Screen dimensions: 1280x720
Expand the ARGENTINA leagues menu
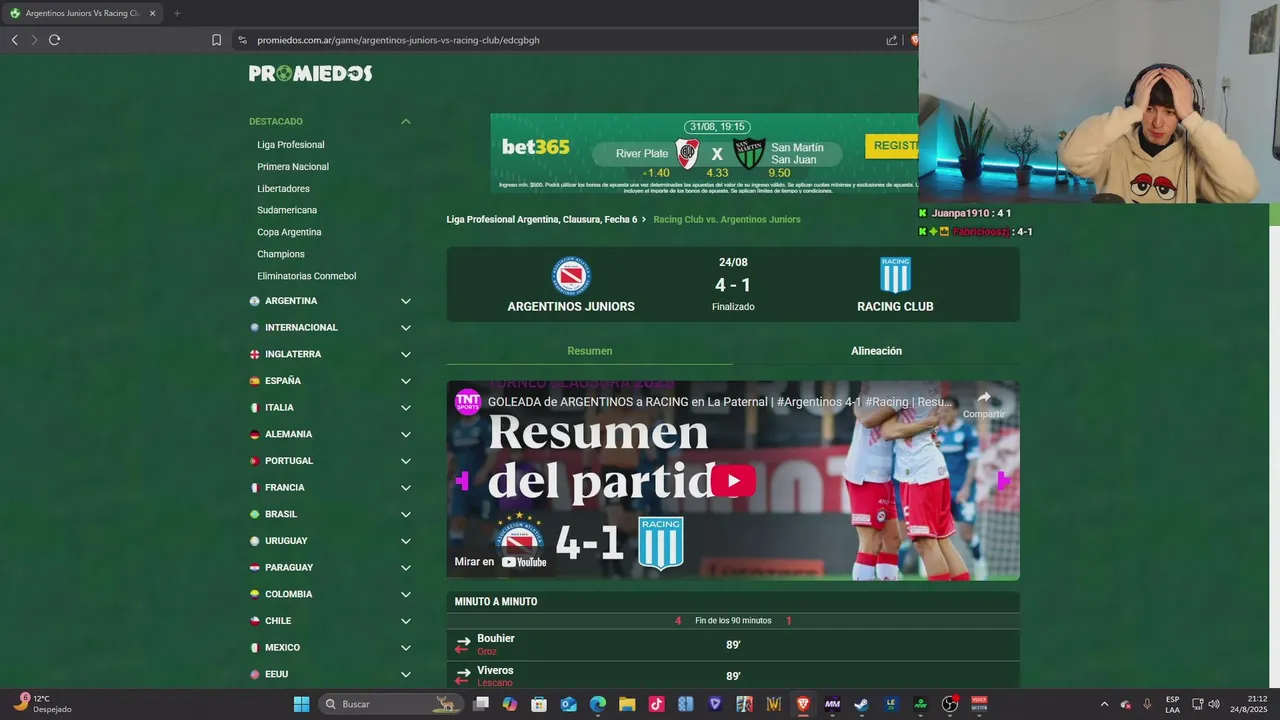[406, 301]
